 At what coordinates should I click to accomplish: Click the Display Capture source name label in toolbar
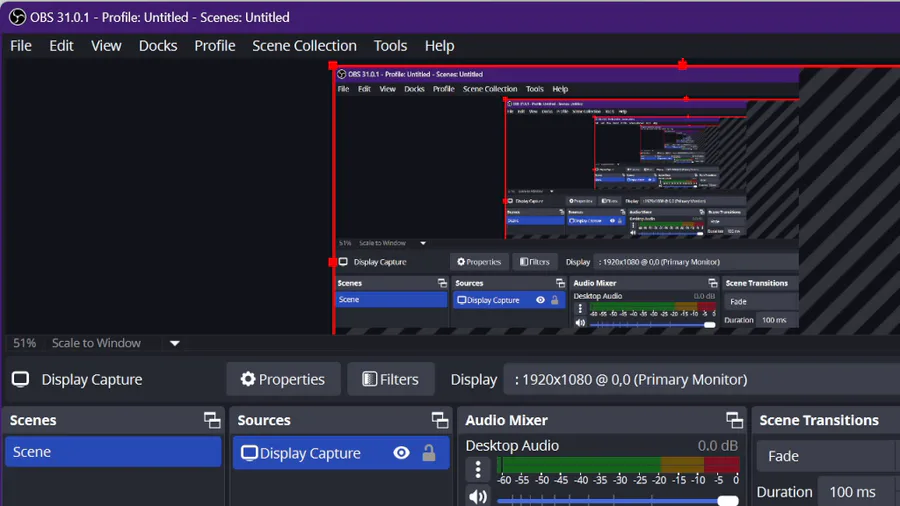[x=92, y=380]
